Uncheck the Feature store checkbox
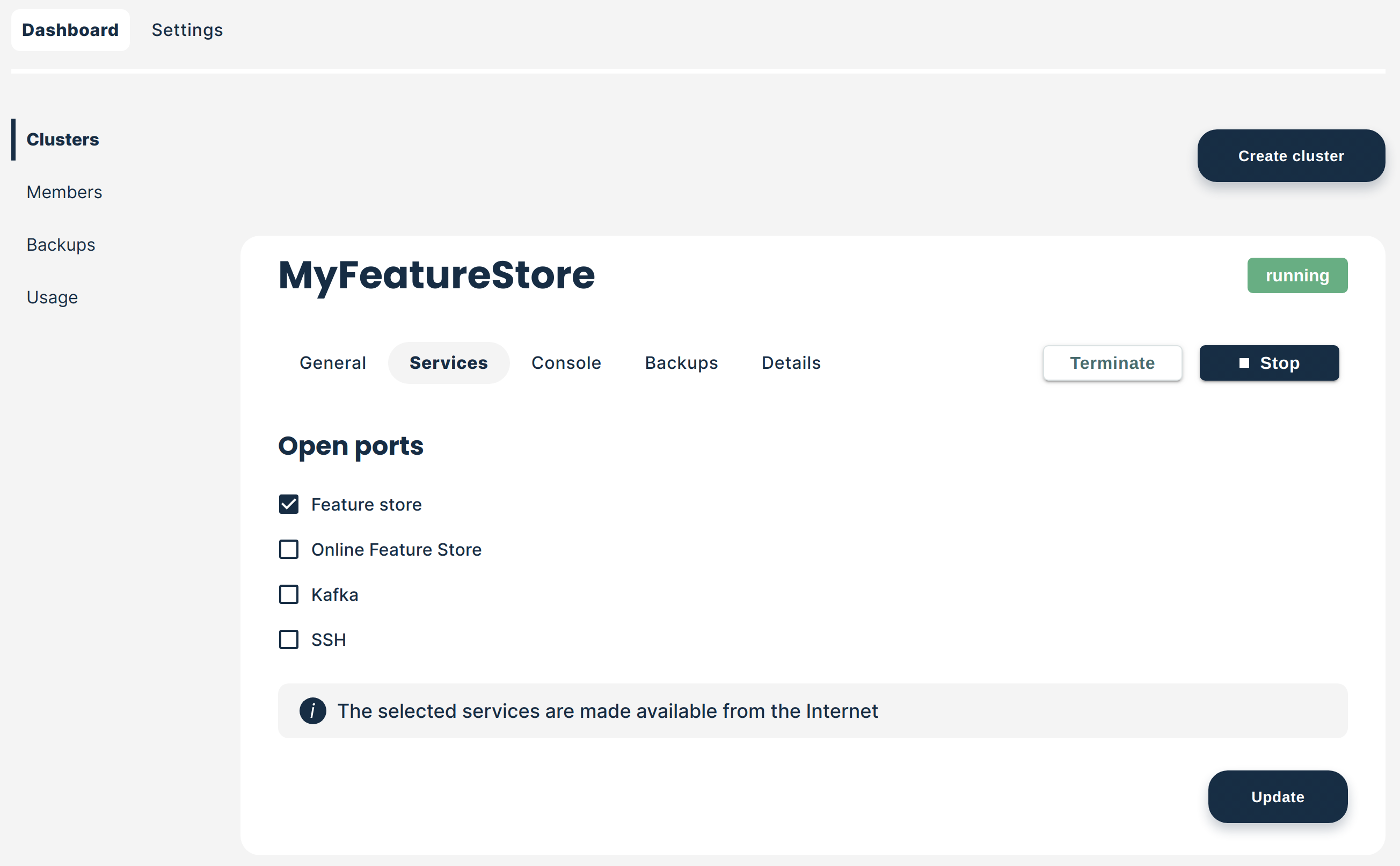 289,505
